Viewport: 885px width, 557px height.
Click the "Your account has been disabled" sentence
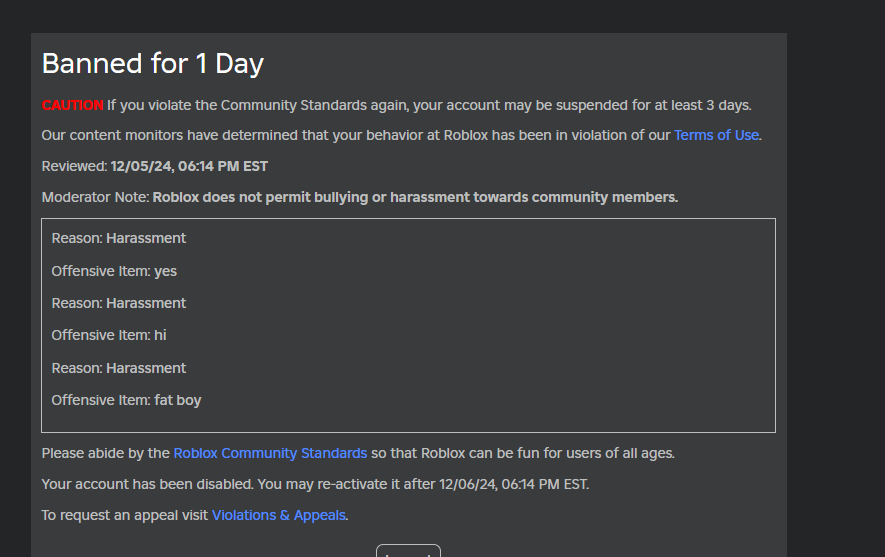click(315, 484)
